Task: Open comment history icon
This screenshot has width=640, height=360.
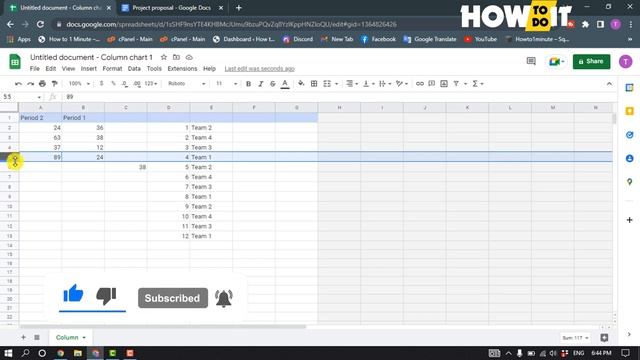Action: pos(531,62)
